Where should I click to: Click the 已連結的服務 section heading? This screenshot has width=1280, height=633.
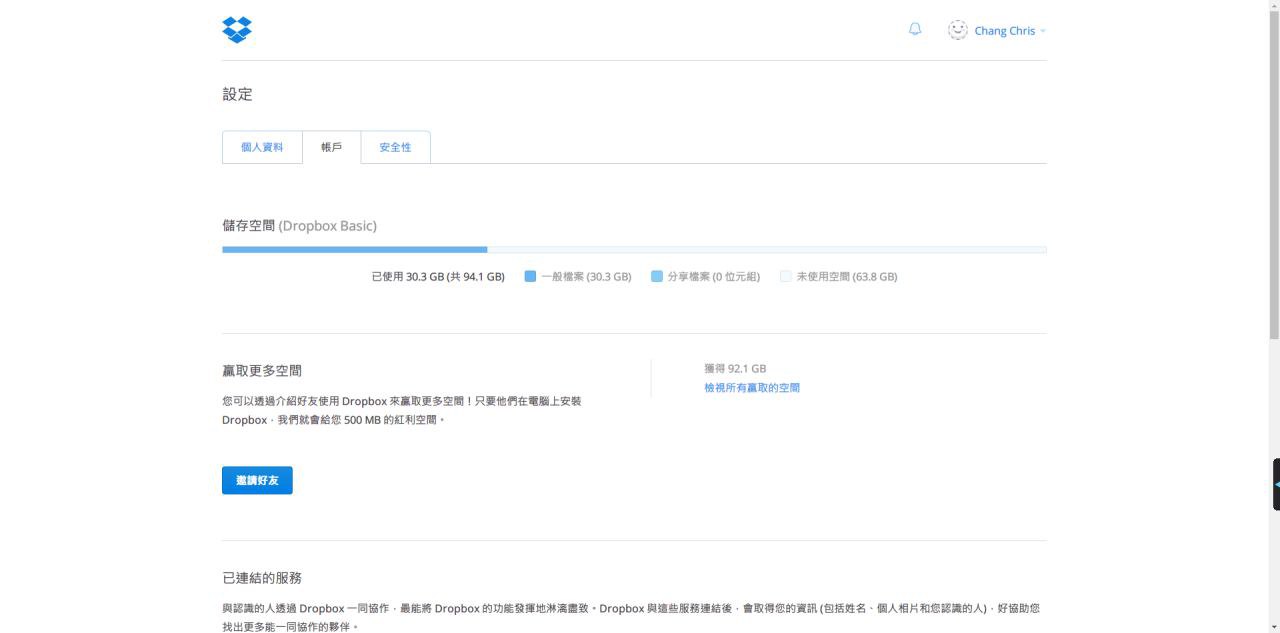click(262, 578)
